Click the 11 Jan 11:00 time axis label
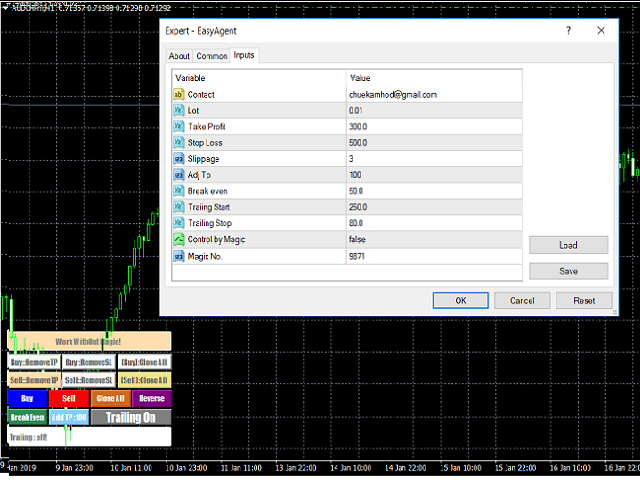Viewport: 640px width, 480px height. coord(241,468)
